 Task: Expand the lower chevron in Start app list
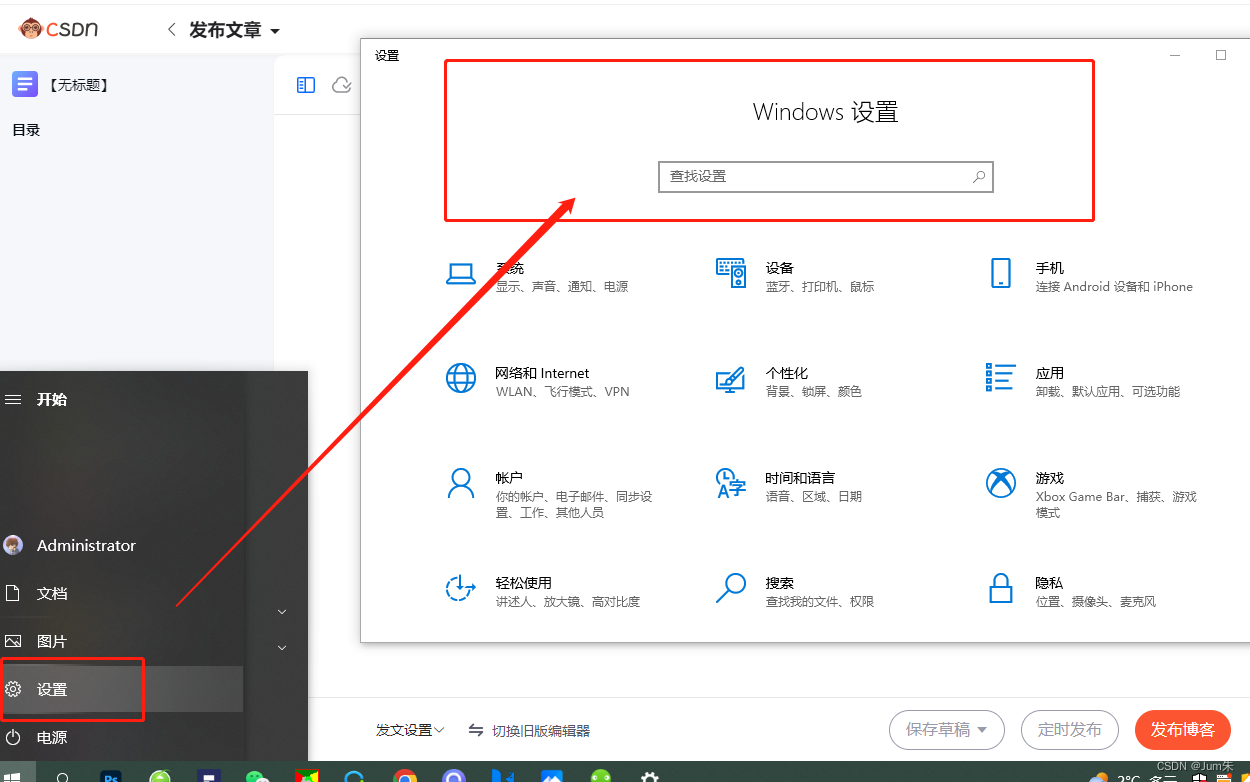tap(282, 648)
